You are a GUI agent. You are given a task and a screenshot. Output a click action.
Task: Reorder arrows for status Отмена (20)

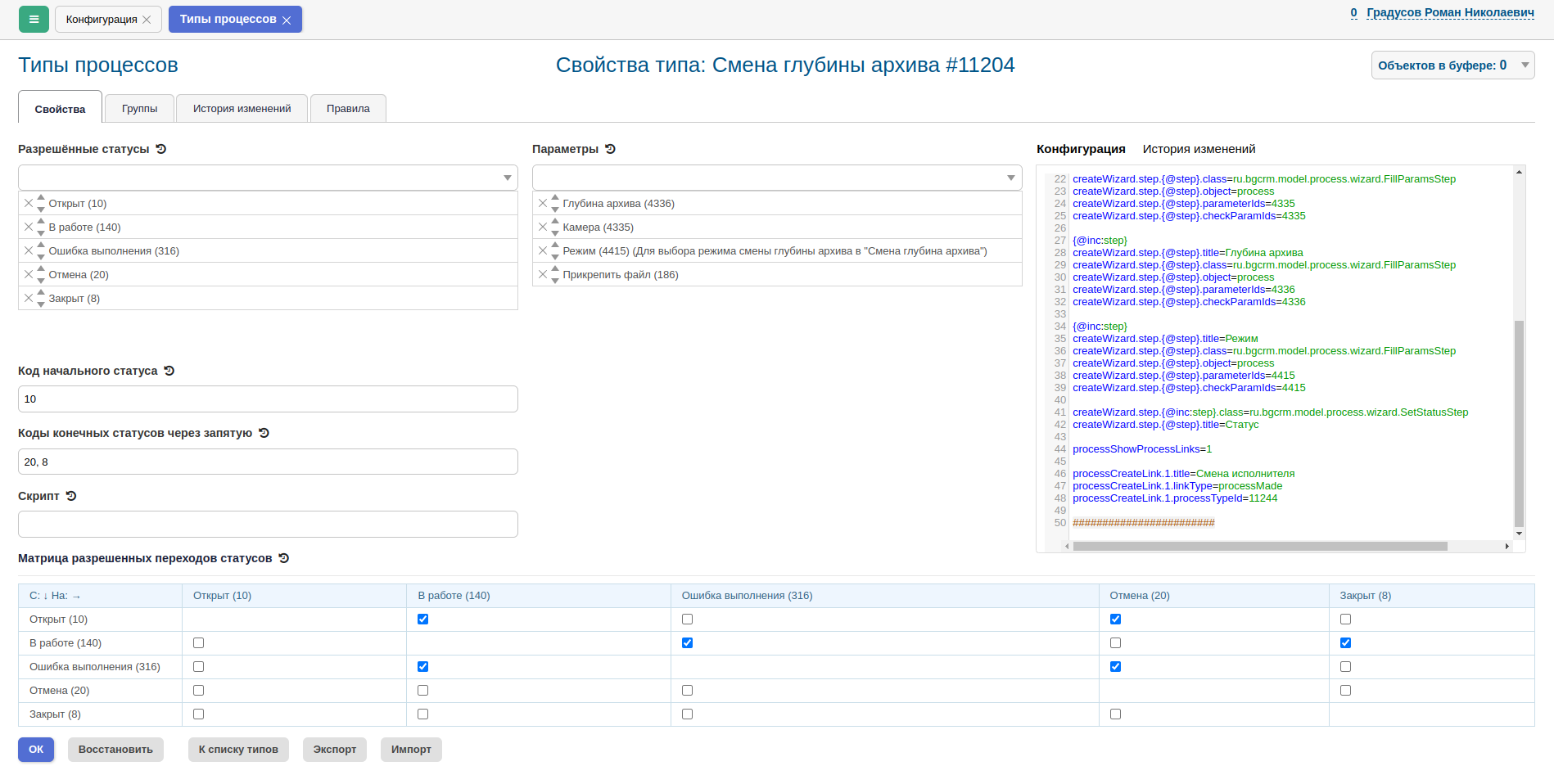pos(41,274)
